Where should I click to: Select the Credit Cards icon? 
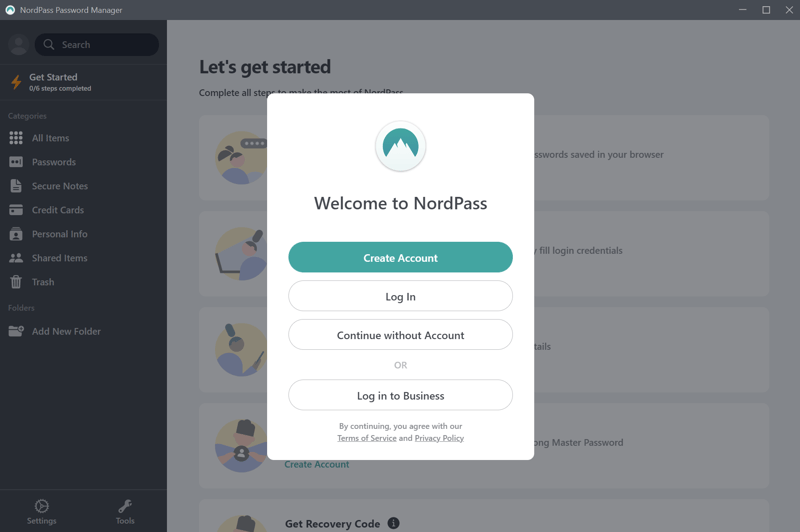point(16,210)
